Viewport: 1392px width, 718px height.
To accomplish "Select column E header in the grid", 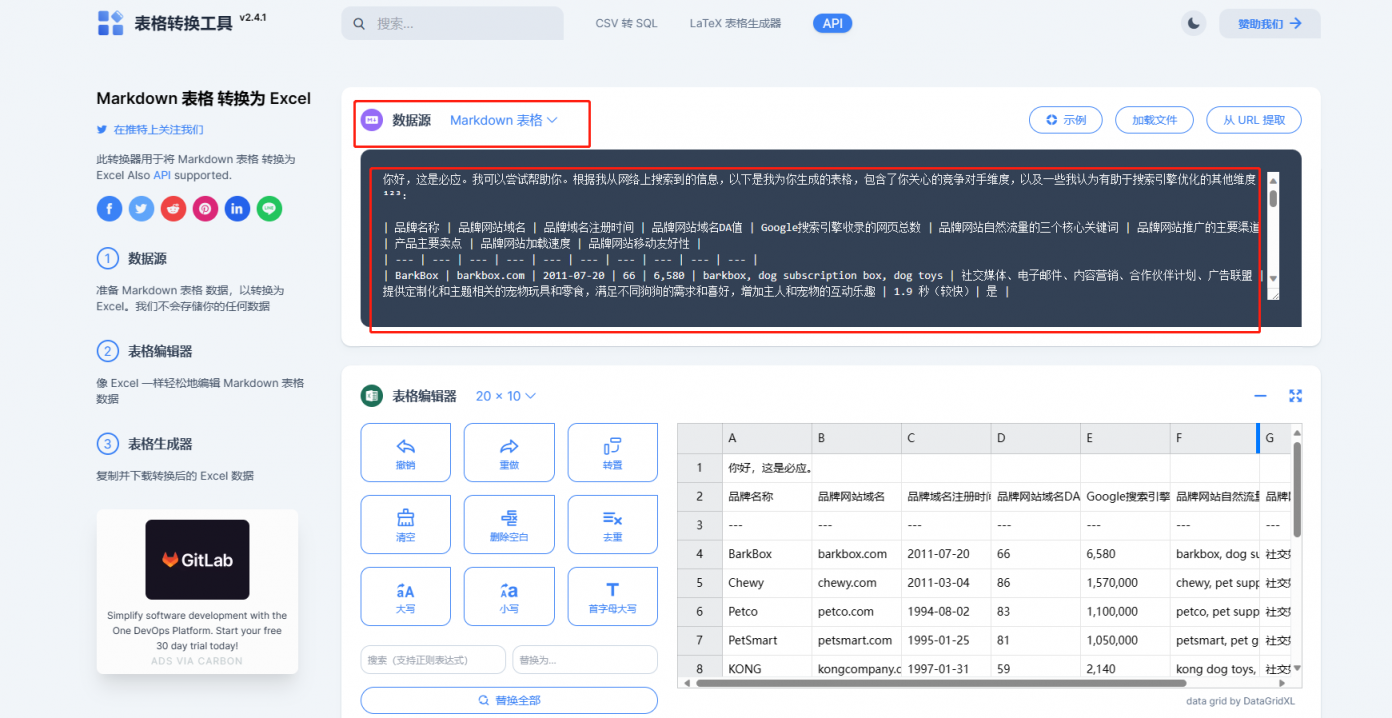I will point(1125,438).
